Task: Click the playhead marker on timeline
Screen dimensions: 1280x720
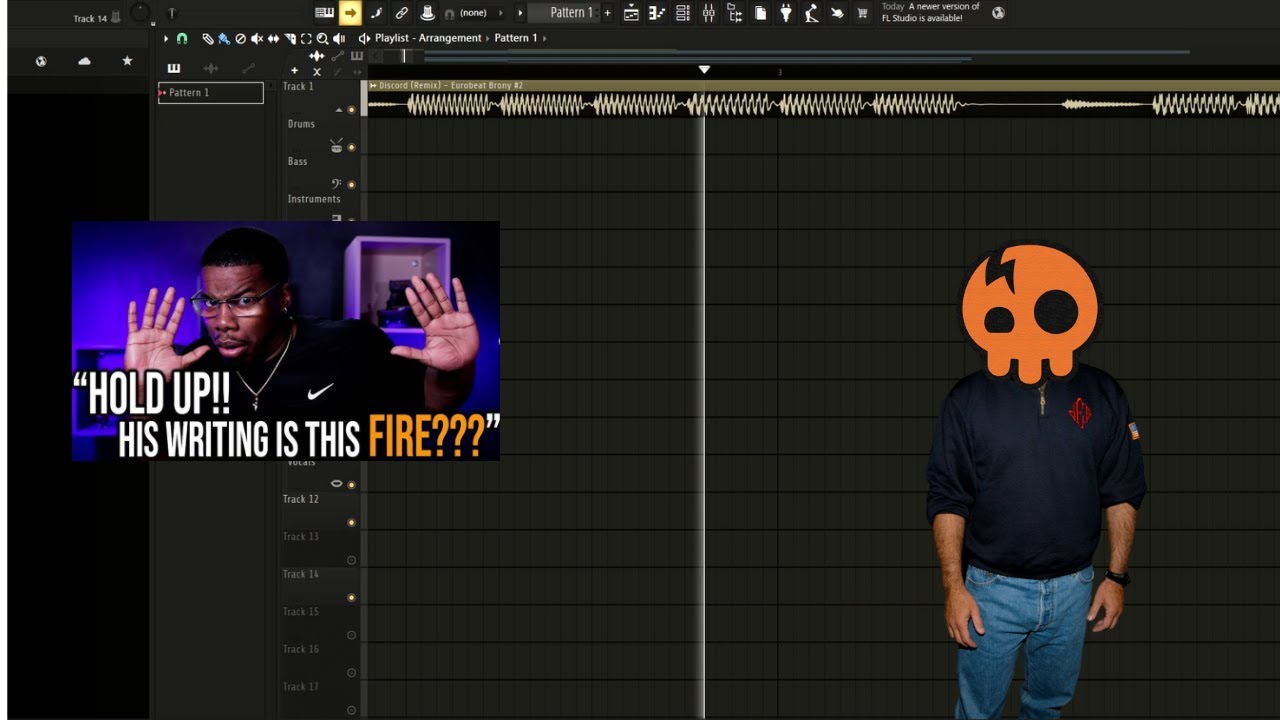Action: (704, 69)
